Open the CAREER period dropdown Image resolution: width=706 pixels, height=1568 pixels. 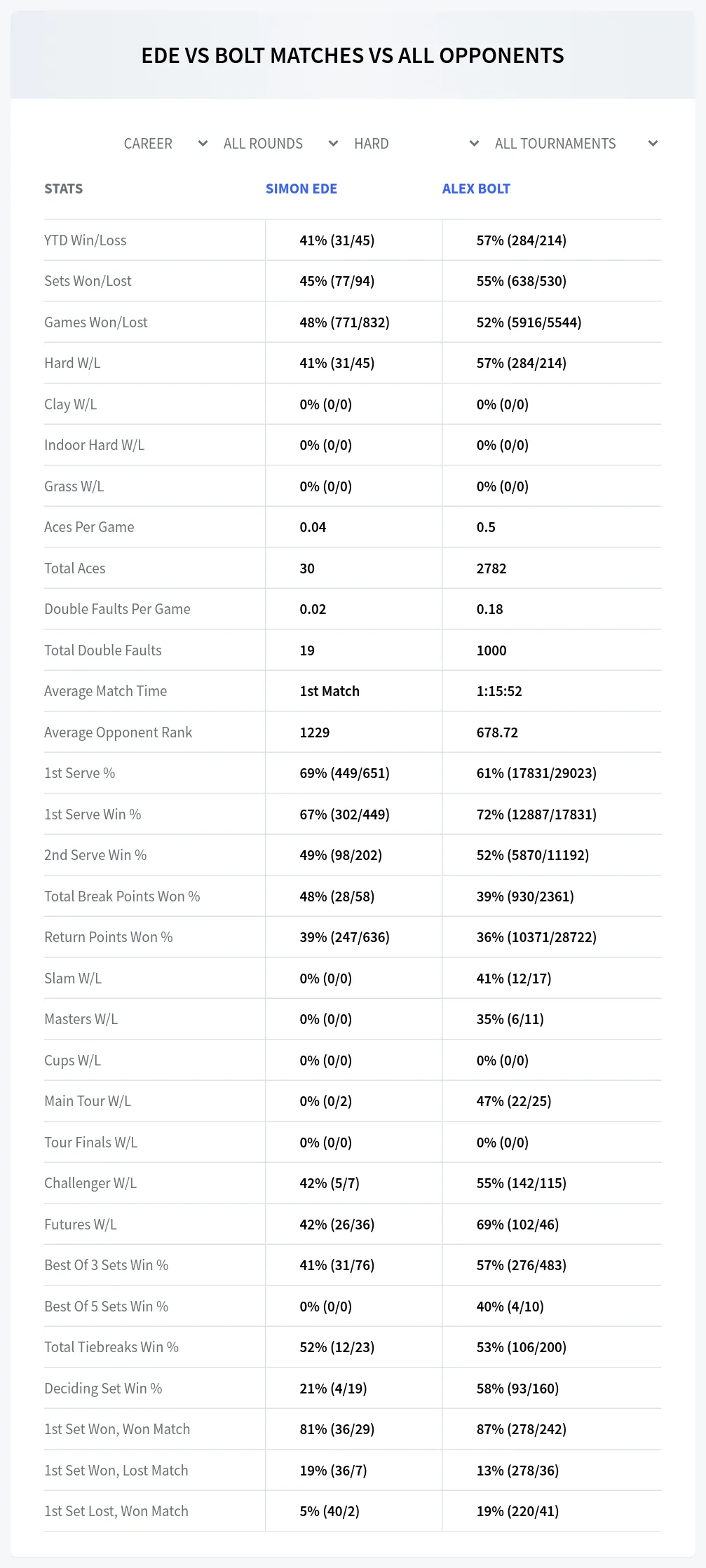click(x=165, y=144)
